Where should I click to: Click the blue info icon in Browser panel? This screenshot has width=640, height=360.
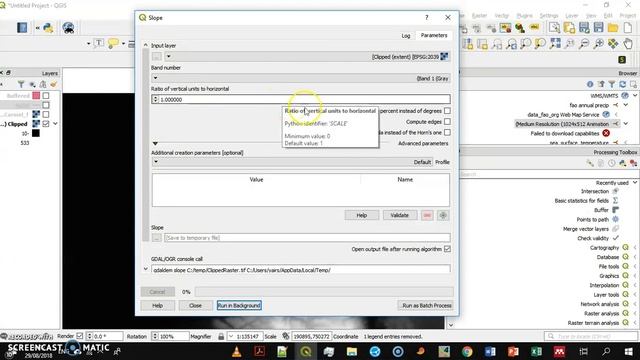[x=590, y=84]
